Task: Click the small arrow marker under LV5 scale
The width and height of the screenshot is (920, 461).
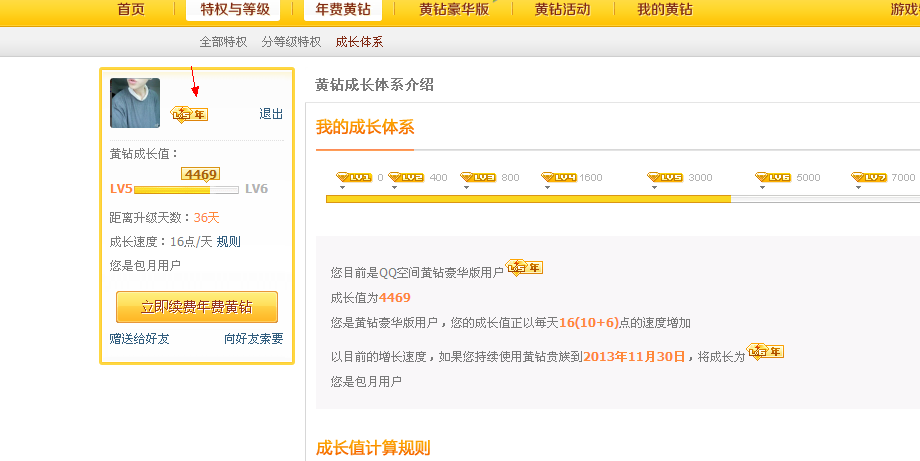Action: (x=654, y=188)
